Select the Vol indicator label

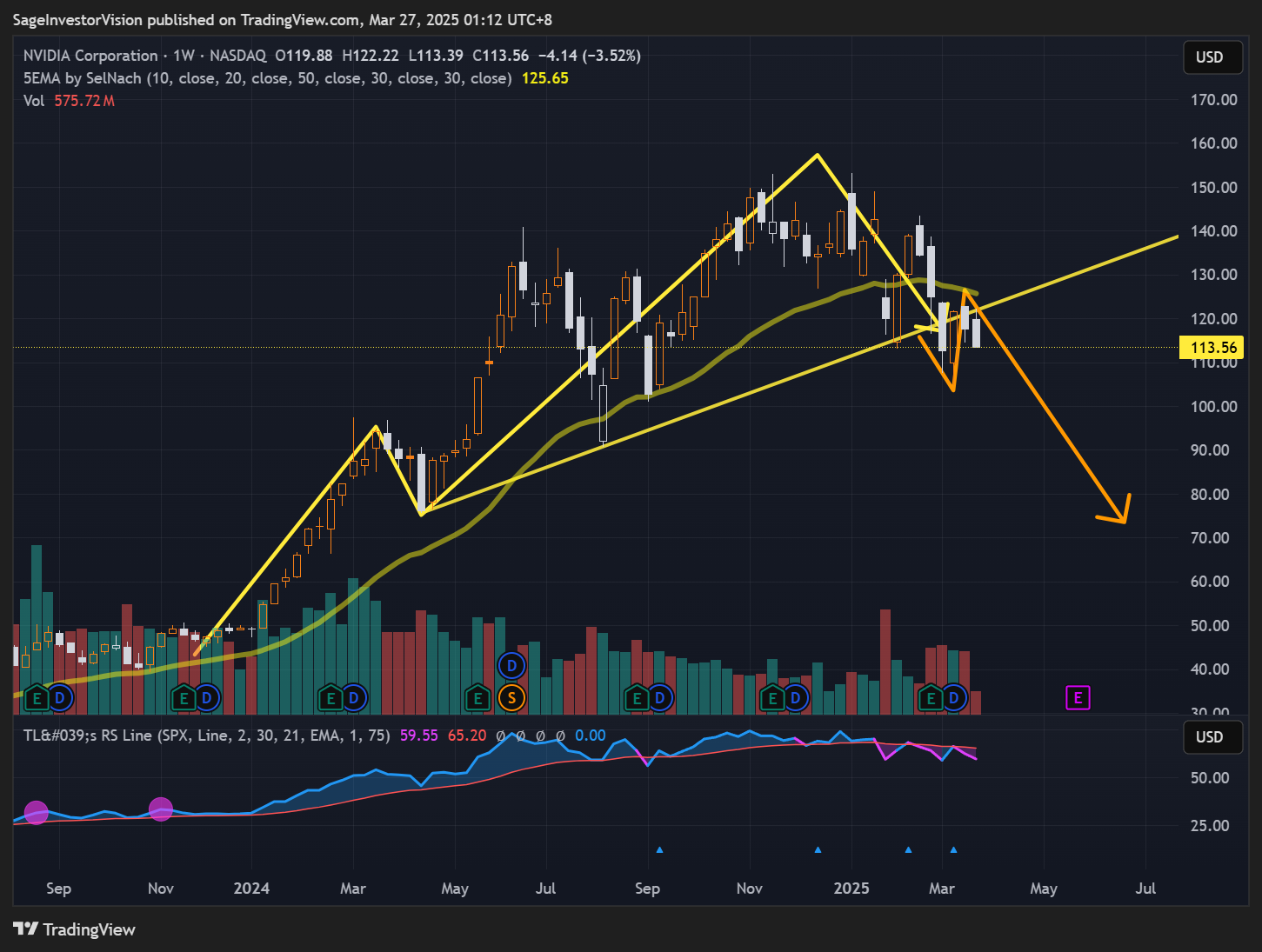click(34, 101)
